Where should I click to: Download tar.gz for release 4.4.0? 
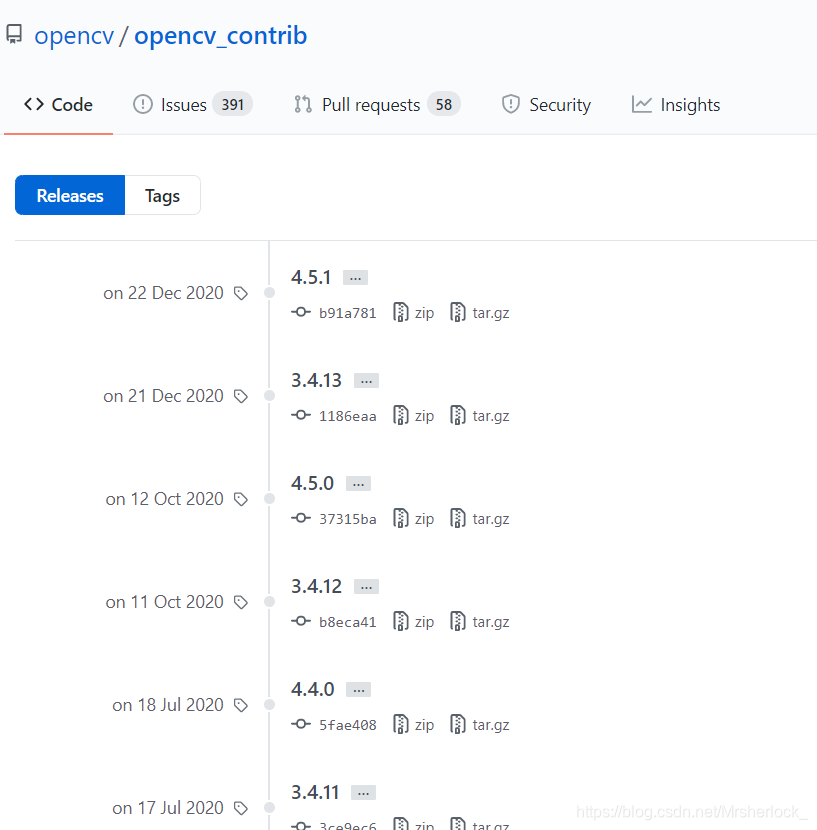click(480, 725)
